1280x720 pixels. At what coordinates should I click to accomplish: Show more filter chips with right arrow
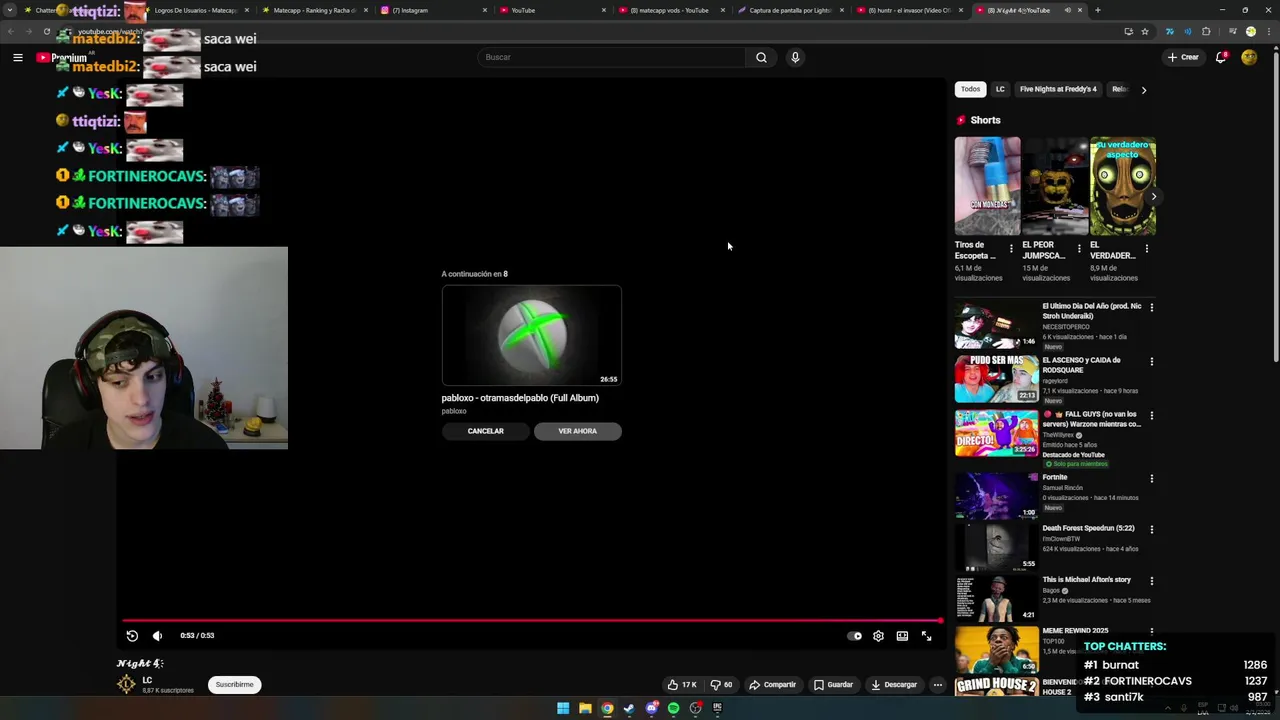(x=1144, y=90)
